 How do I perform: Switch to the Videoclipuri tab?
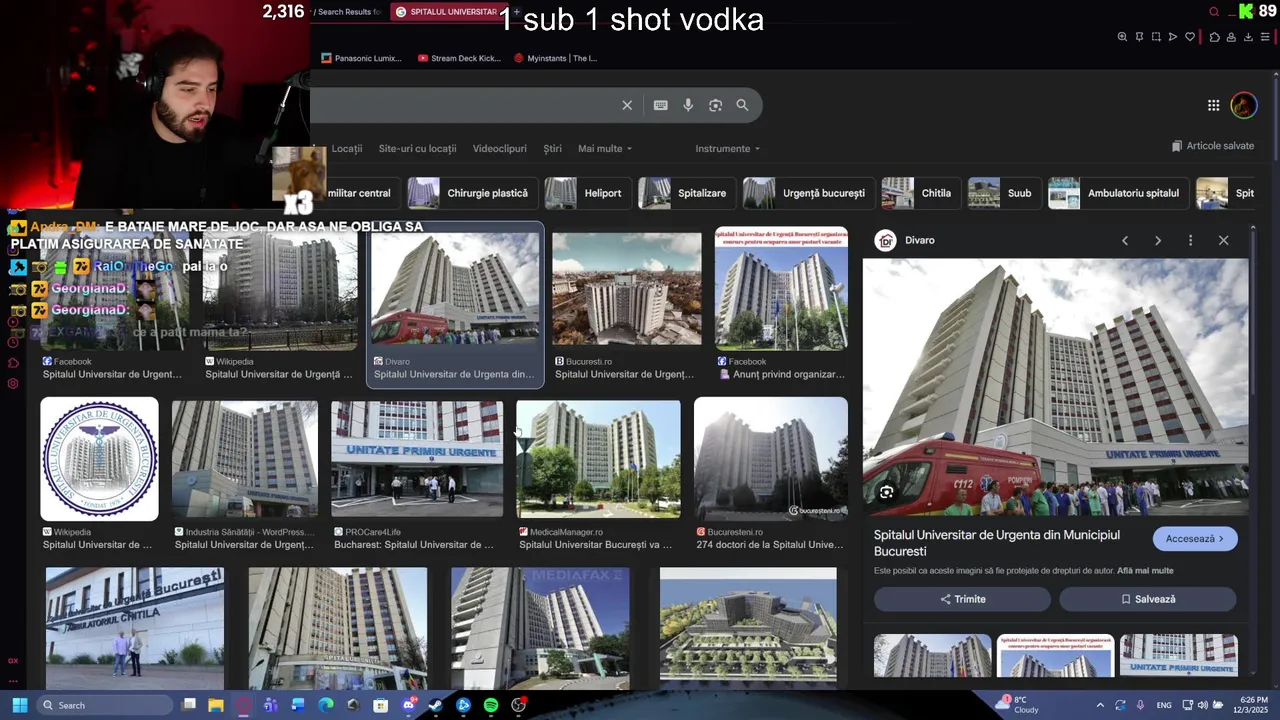[x=499, y=148]
